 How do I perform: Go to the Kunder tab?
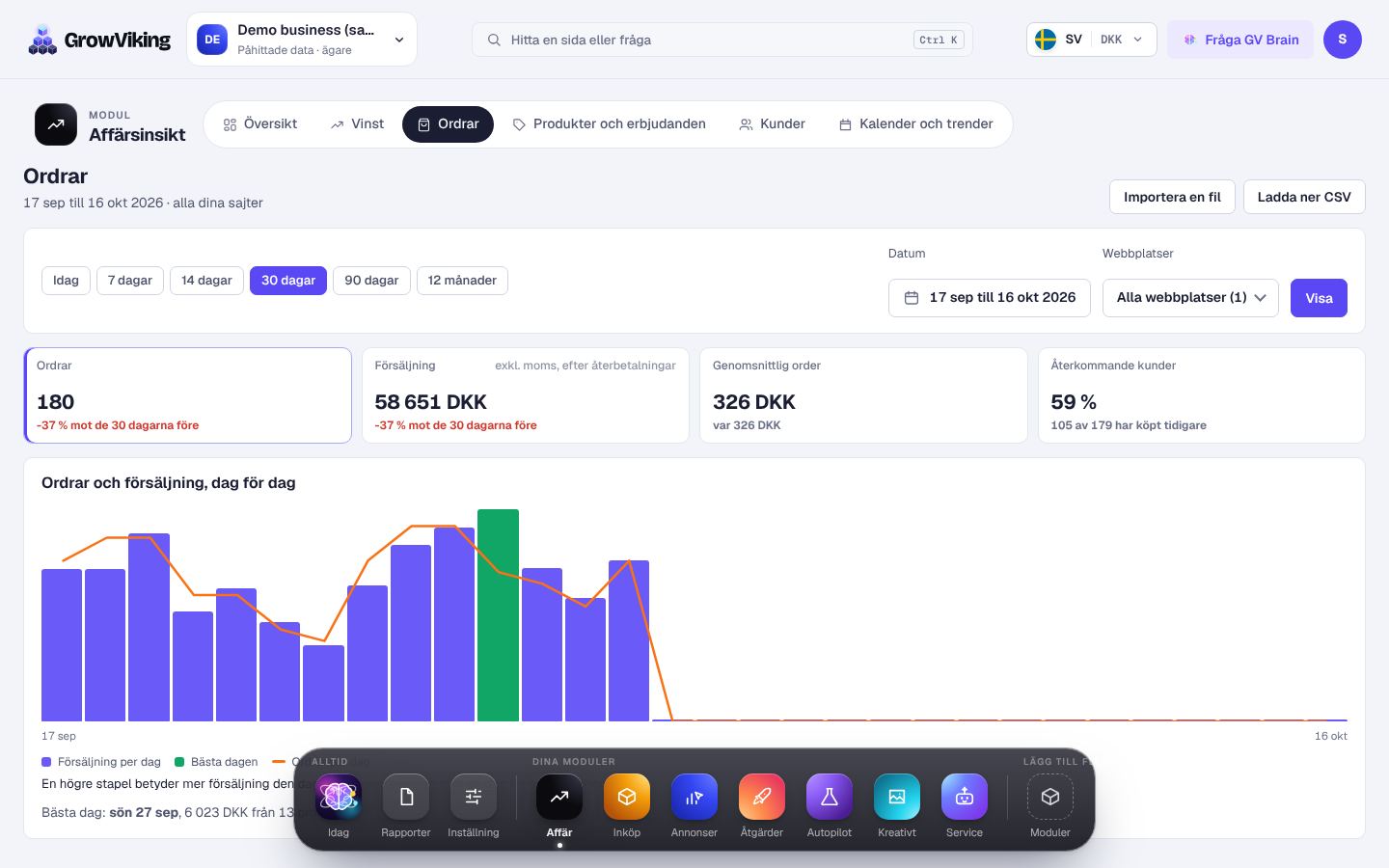tap(772, 124)
